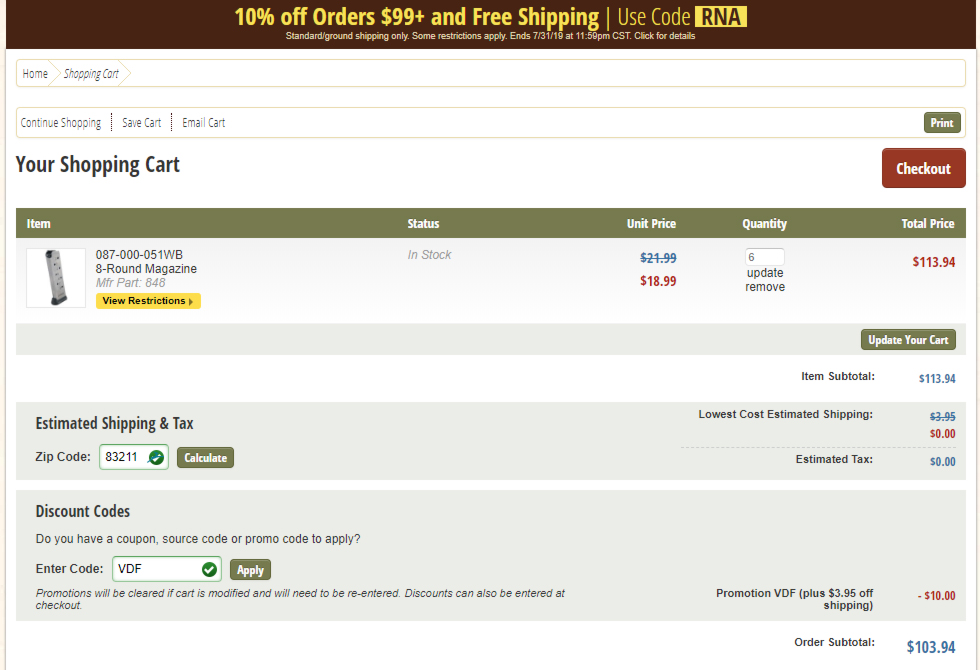This screenshot has width=980, height=670.
Task: Print the shopping cart
Action: click(942, 122)
